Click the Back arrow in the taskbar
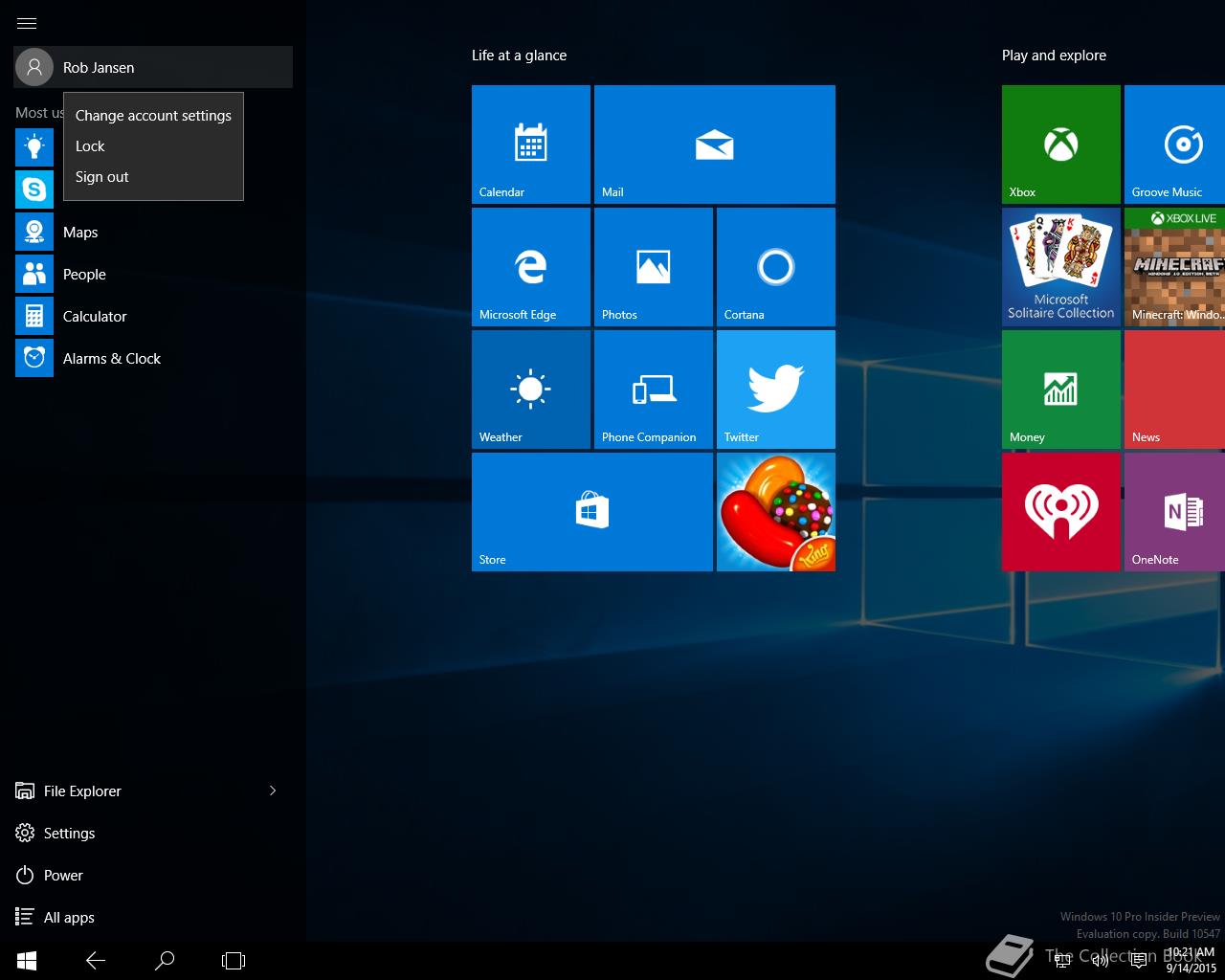This screenshot has width=1225, height=980. pos(96,960)
